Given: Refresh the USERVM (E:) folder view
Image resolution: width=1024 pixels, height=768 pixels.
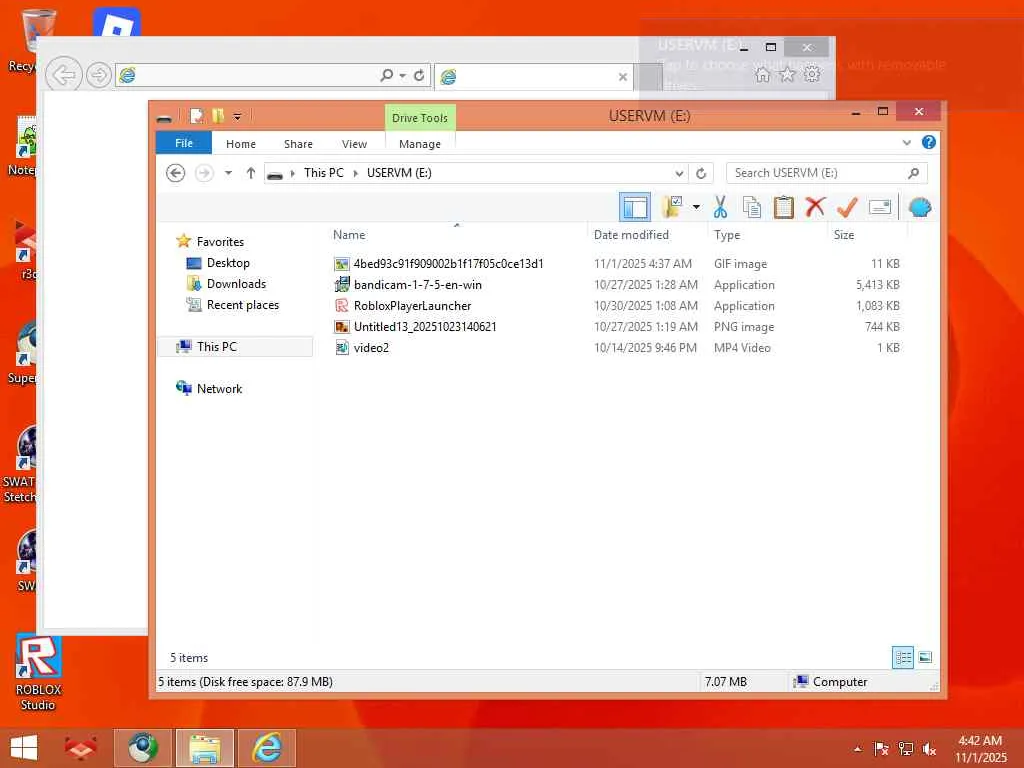Looking at the screenshot, I should coord(701,173).
